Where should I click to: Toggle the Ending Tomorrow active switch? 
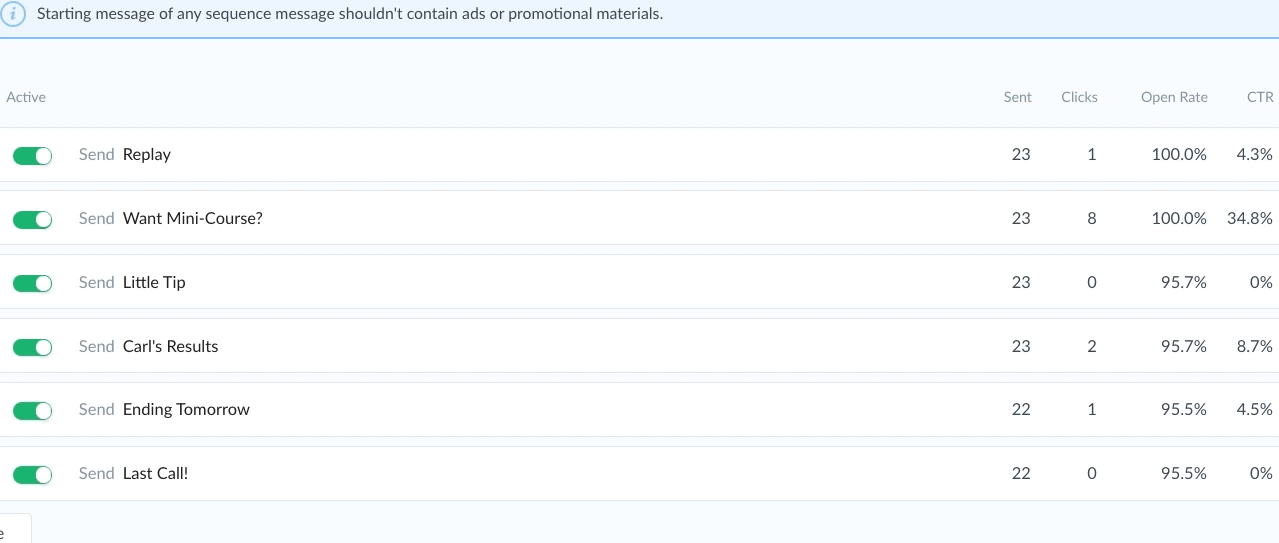[32, 410]
